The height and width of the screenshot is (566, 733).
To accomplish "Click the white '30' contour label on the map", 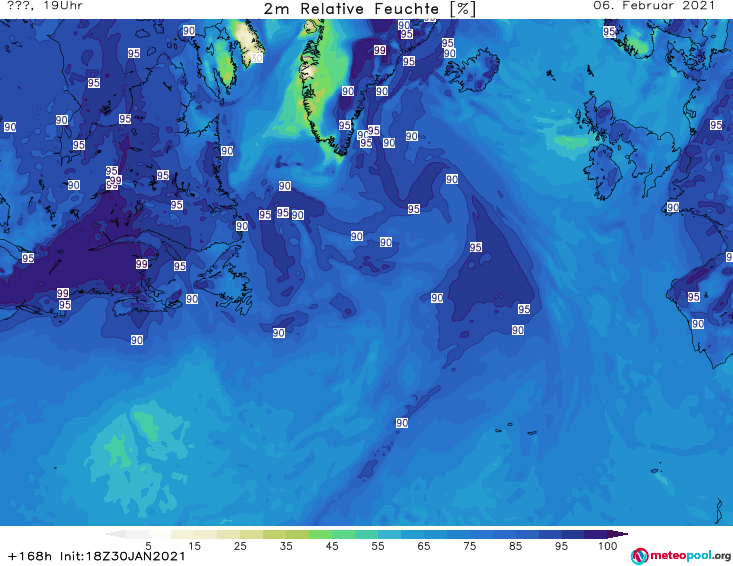I will pos(256,58).
